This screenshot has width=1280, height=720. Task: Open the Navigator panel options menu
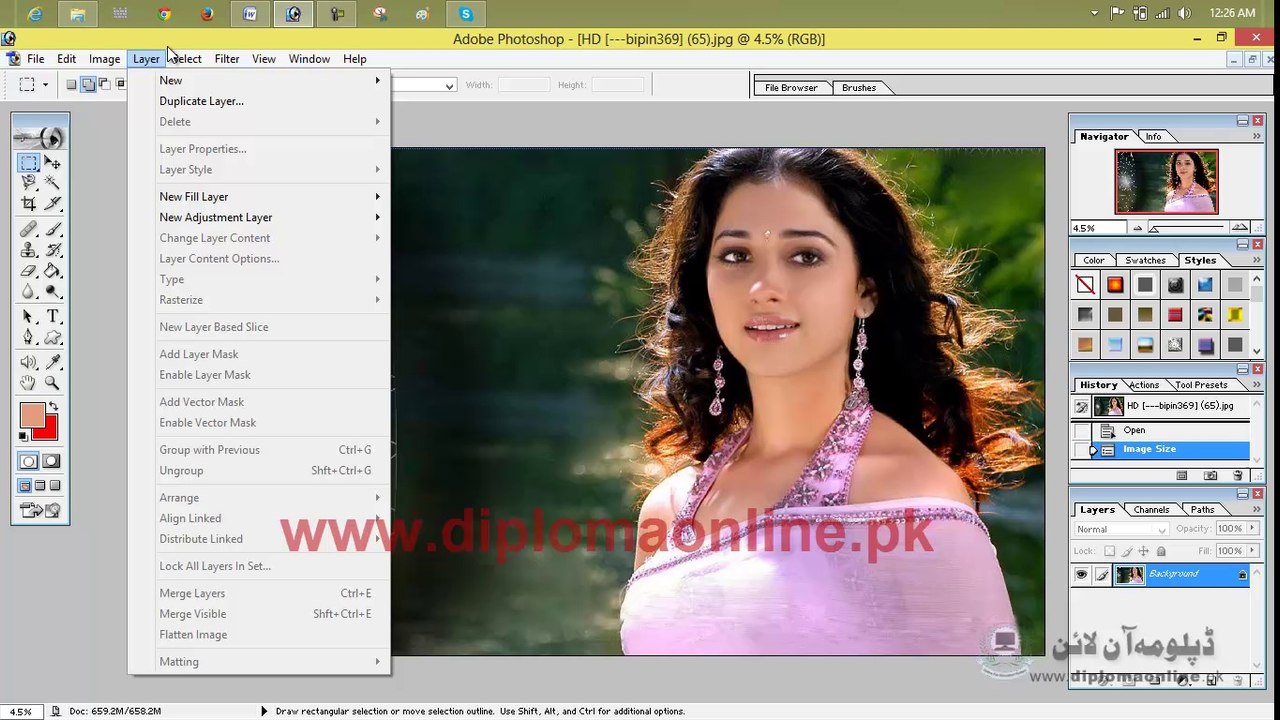tap(1257, 136)
